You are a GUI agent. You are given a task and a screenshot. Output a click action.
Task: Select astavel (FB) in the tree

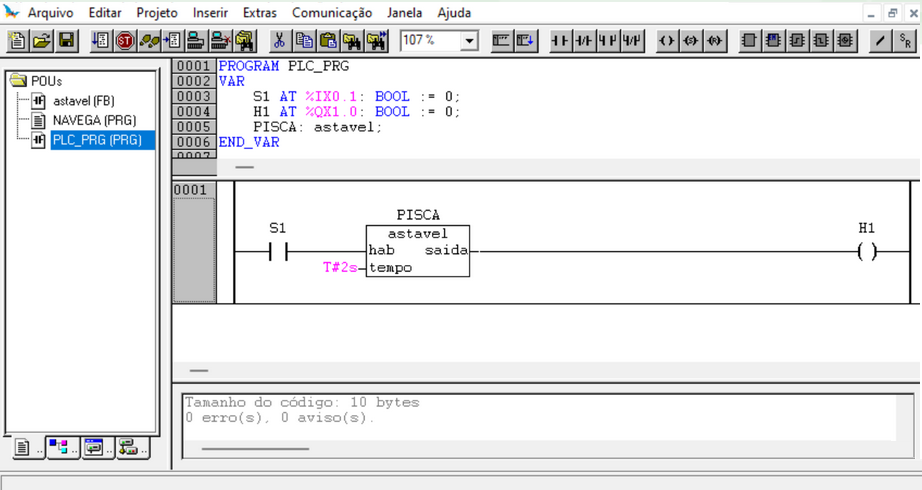(x=83, y=101)
